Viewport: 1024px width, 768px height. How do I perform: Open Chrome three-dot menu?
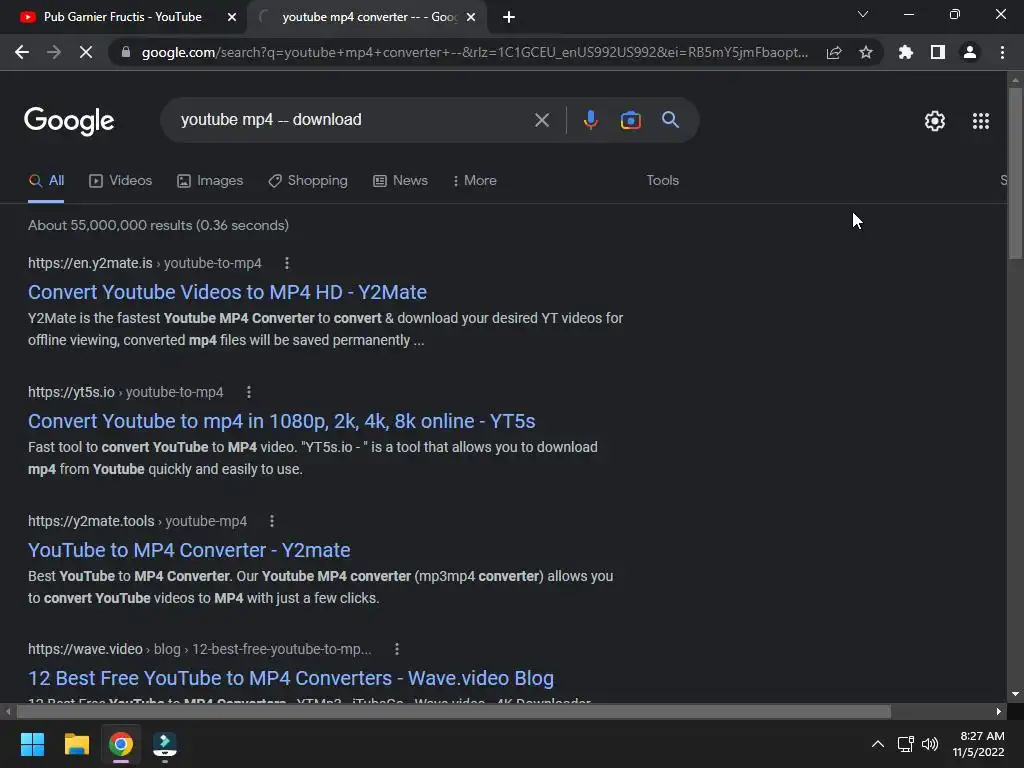(x=1002, y=52)
